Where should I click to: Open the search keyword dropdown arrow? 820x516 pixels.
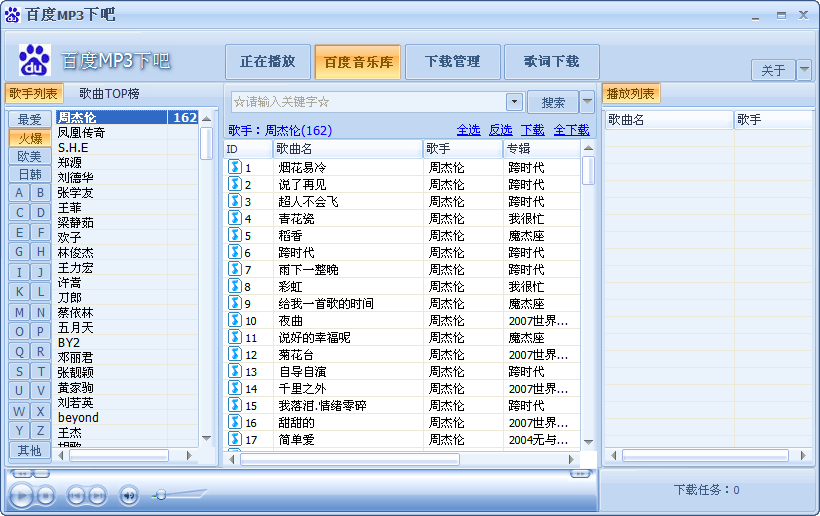point(514,102)
